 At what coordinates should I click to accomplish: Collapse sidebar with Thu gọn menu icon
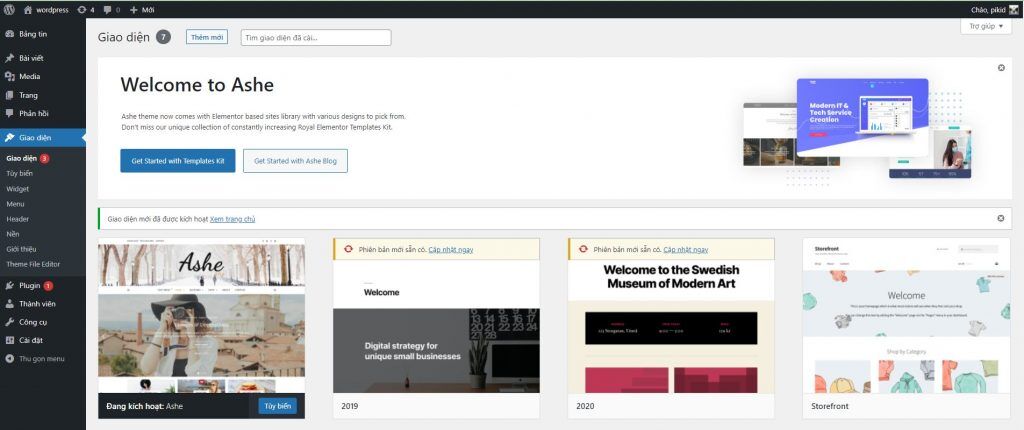(9, 358)
